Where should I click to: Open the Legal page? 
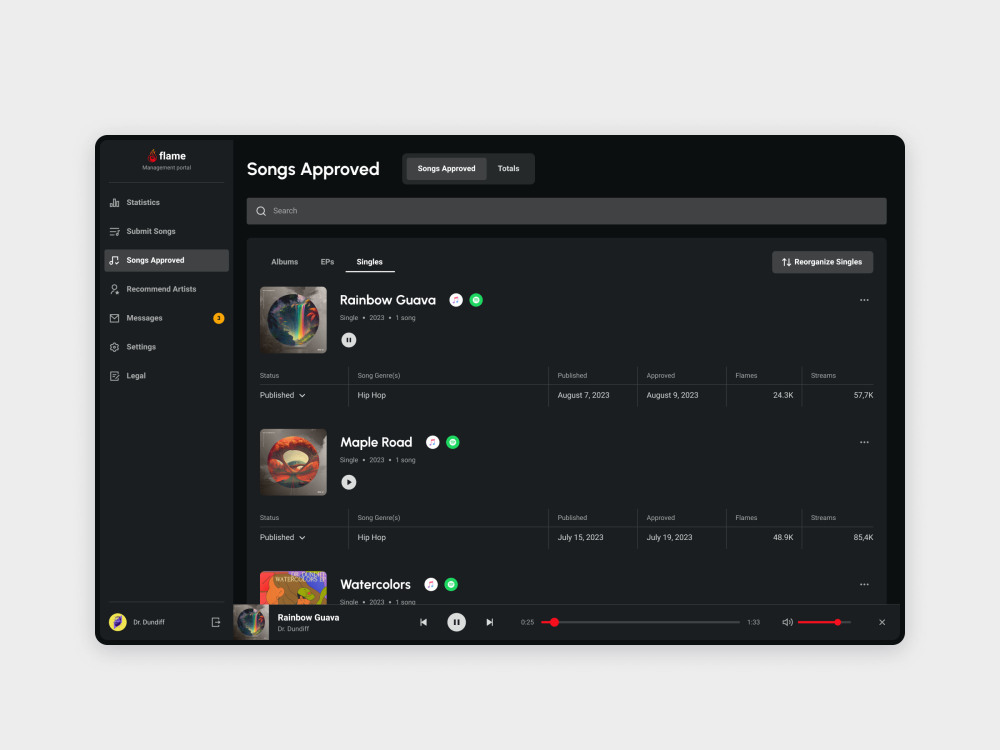(x=166, y=376)
